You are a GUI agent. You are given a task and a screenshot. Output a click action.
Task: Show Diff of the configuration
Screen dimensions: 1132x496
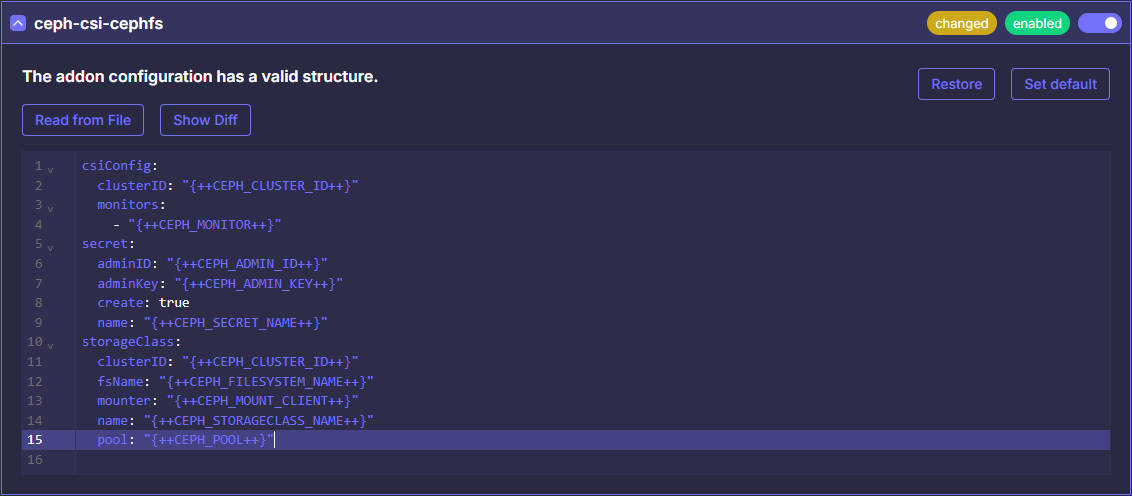[205, 120]
